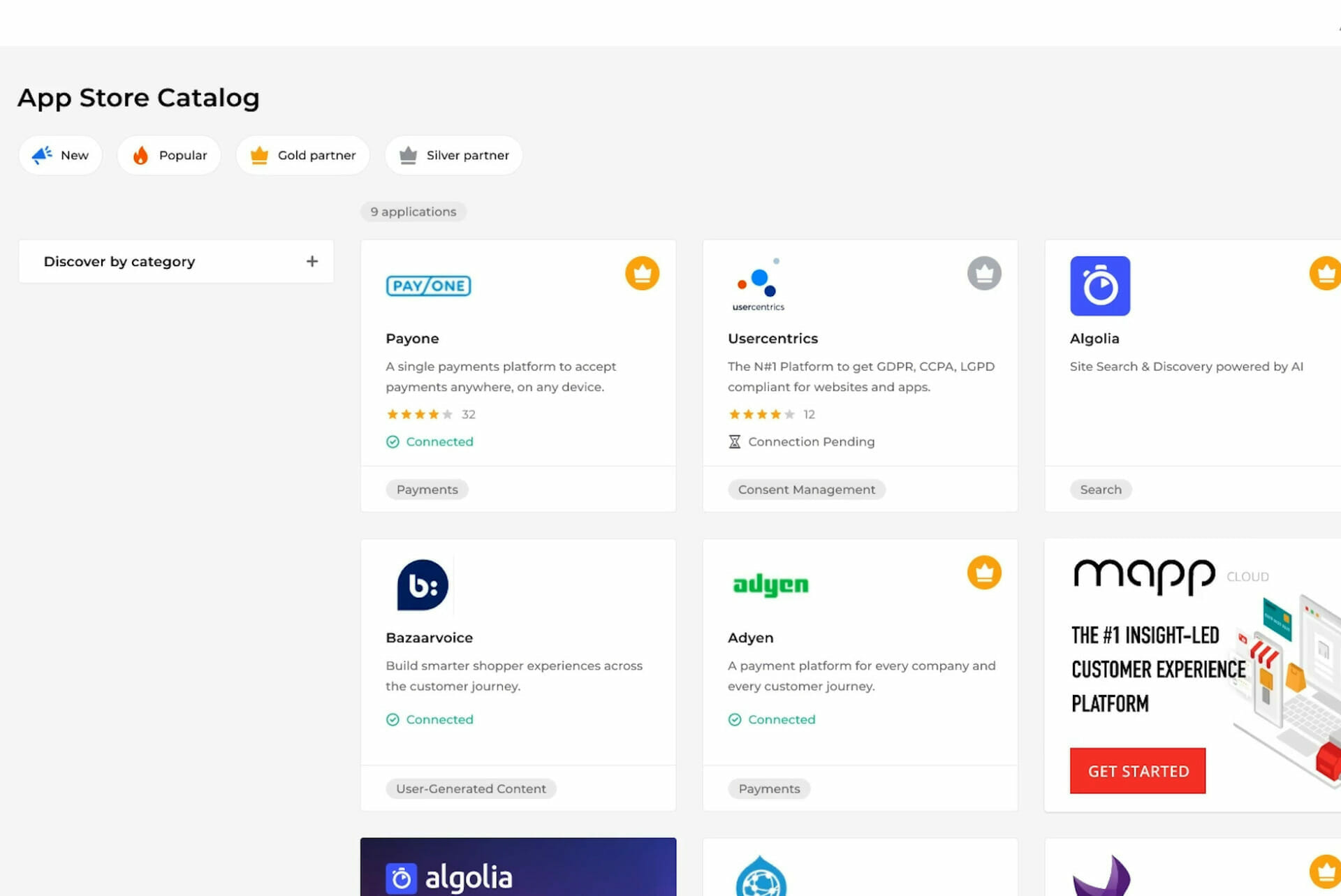Click the silver partner crown badge on Usercentrics card

984,273
